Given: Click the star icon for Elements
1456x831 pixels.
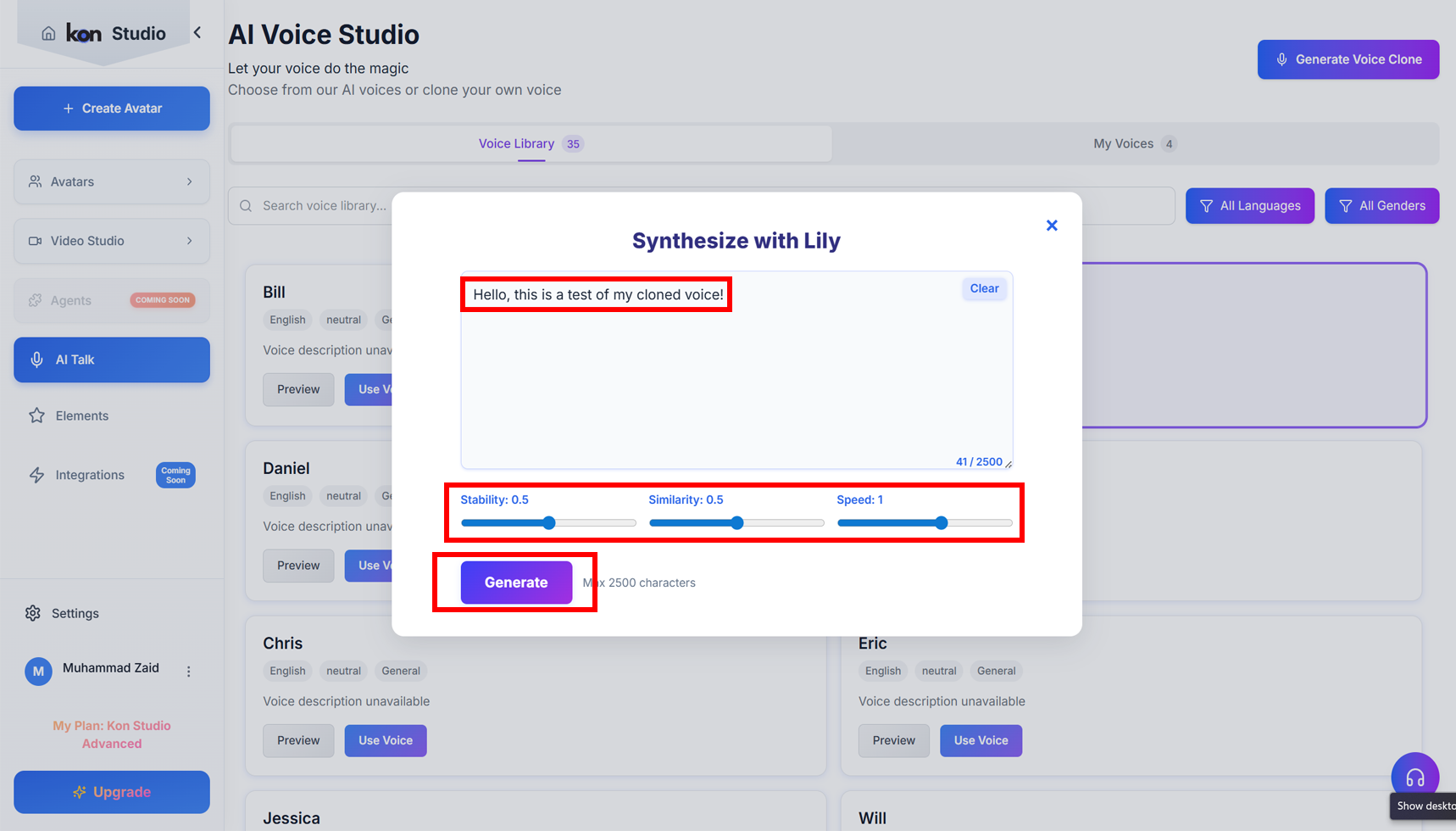Looking at the screenshot, I should (x=36, y=415).
